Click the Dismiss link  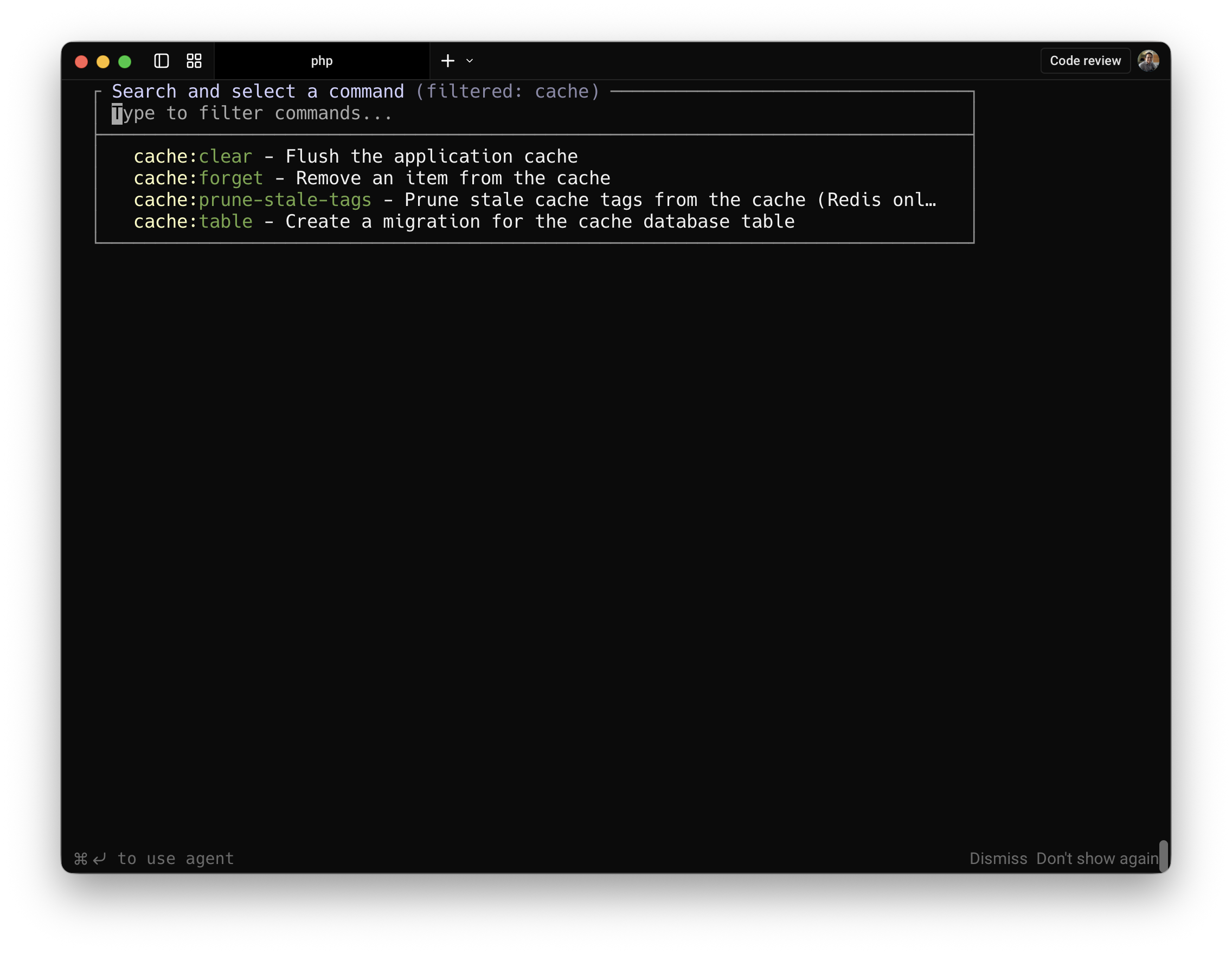coord(998,858)
